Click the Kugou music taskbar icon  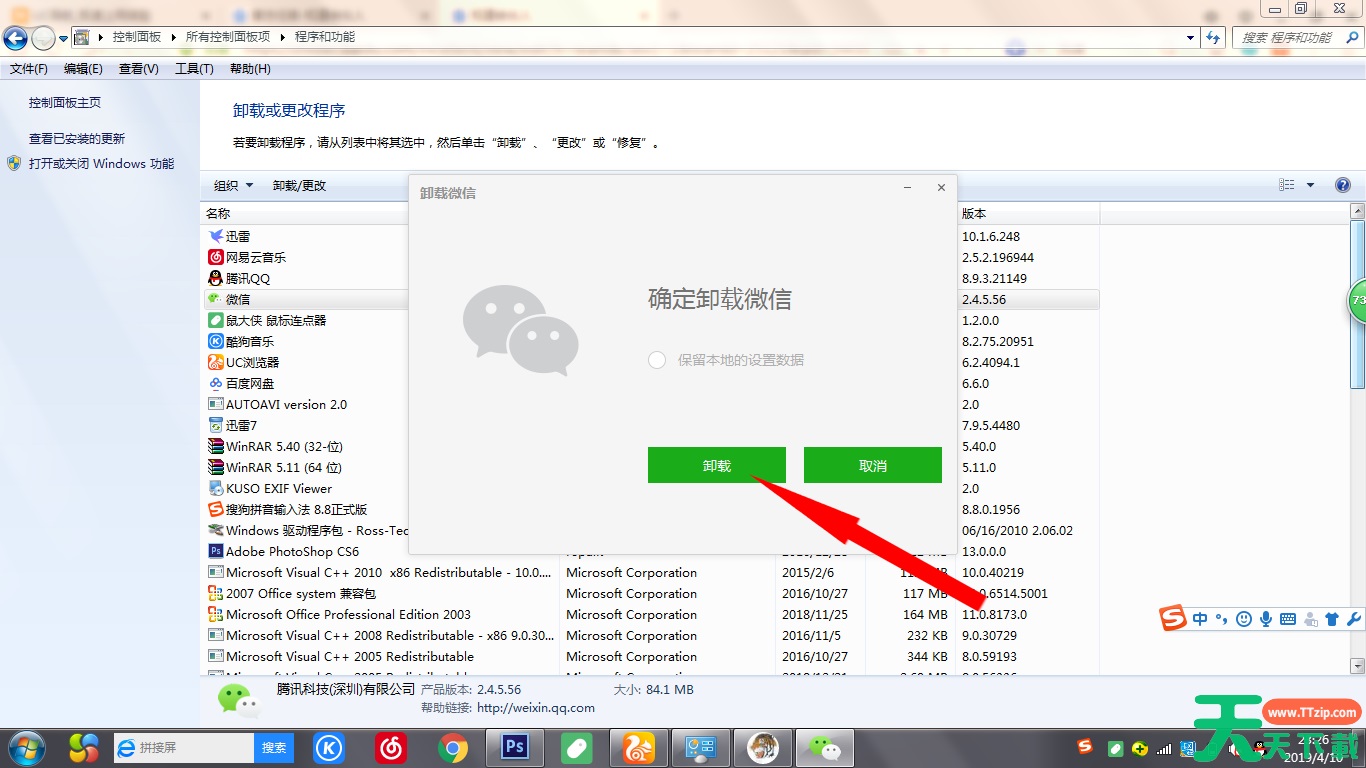(x=329, y=747)
